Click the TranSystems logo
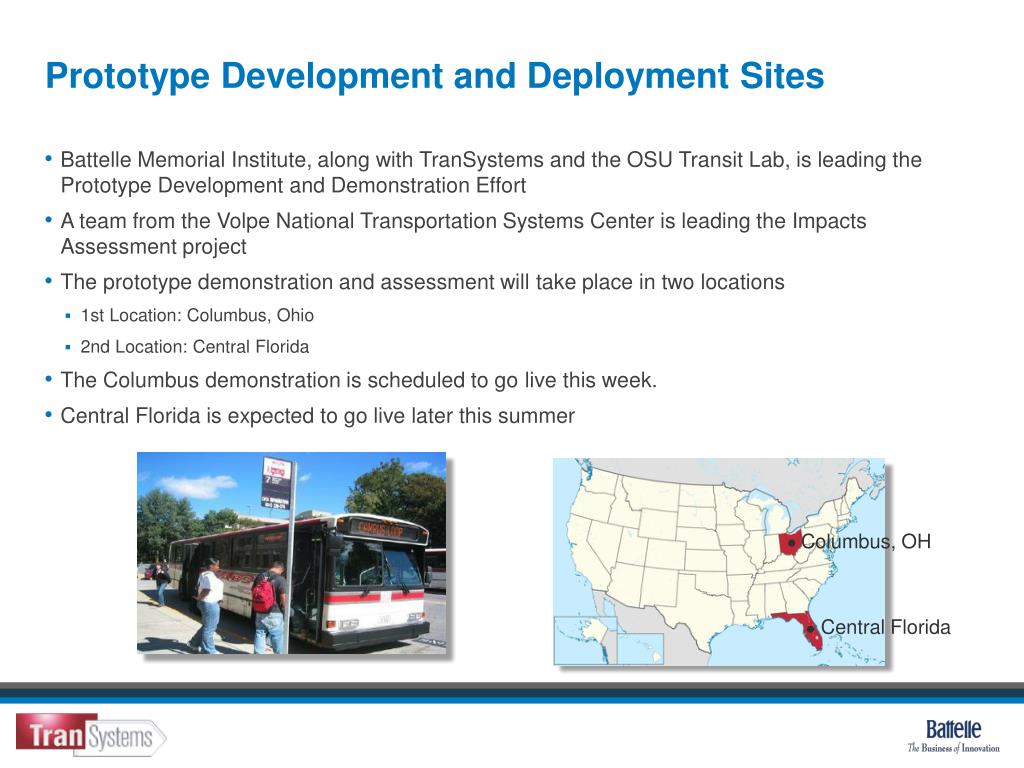1024x768 pixels. 91,735
